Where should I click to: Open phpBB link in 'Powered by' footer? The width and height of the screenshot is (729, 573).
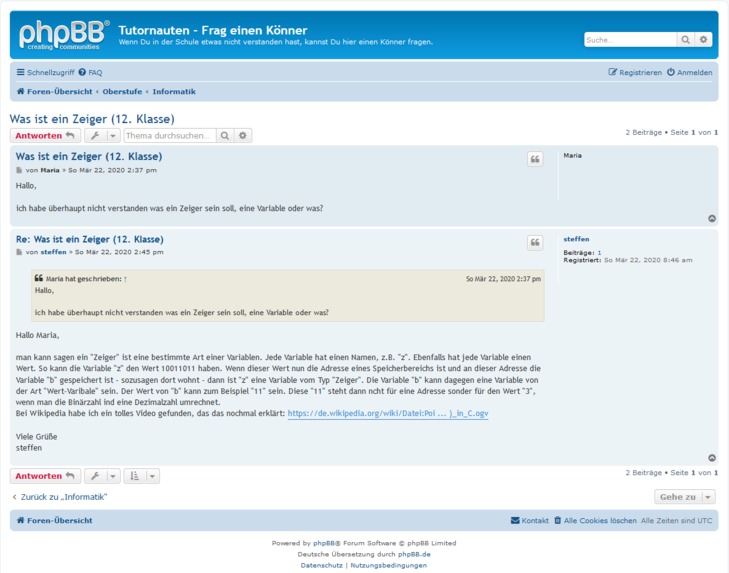(x=324, y=543)
